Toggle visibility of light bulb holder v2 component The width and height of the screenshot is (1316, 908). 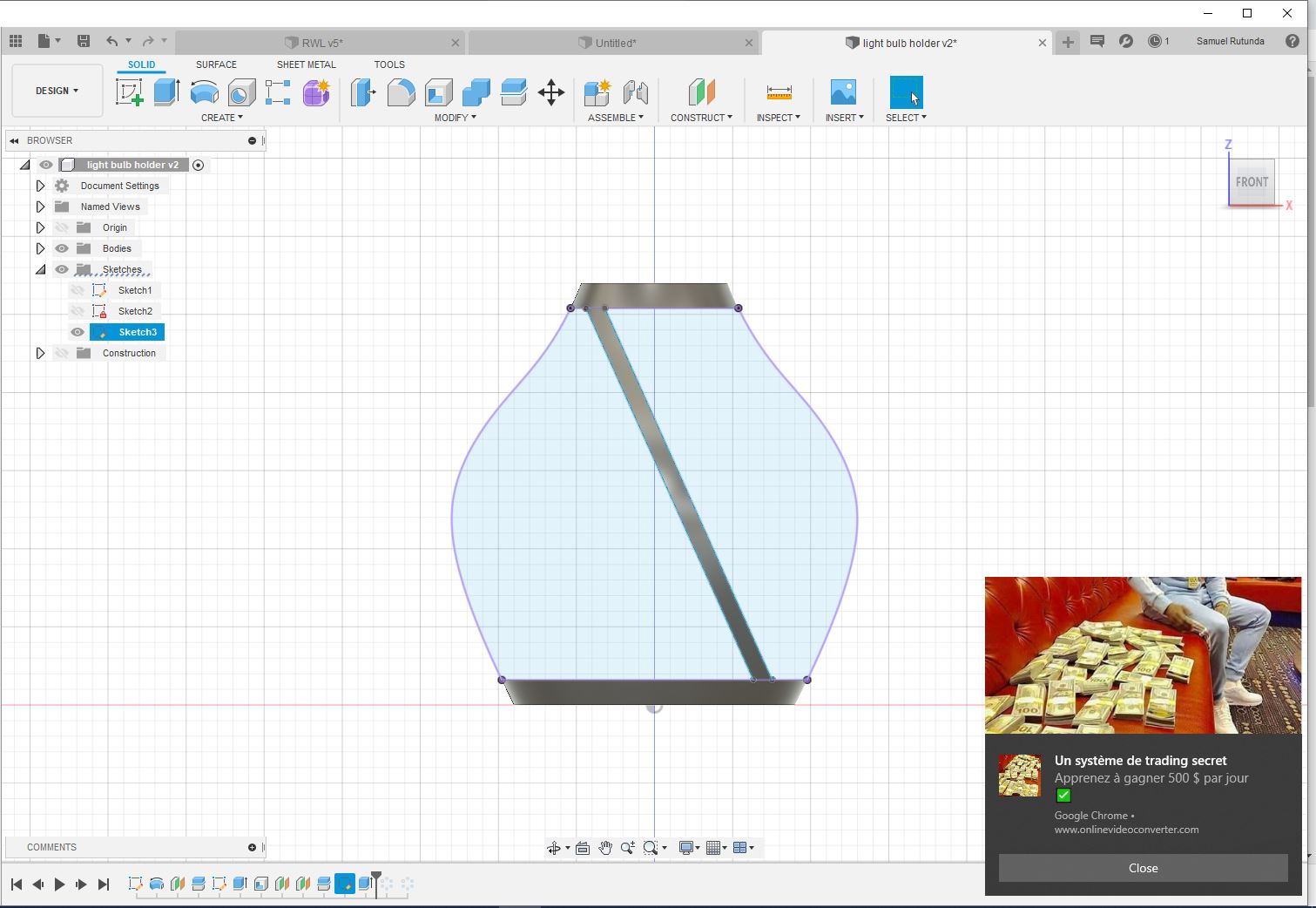click(x=46, y=165)
